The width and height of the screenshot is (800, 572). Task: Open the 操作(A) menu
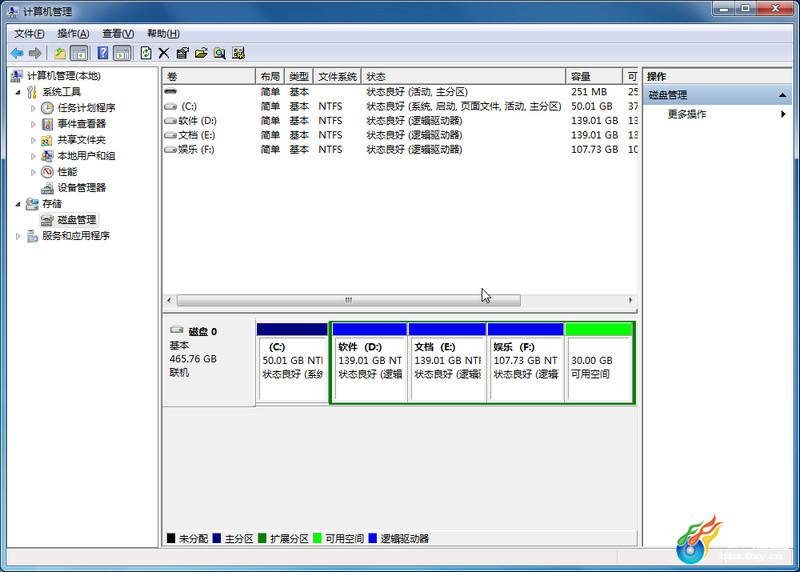[73, 34]
